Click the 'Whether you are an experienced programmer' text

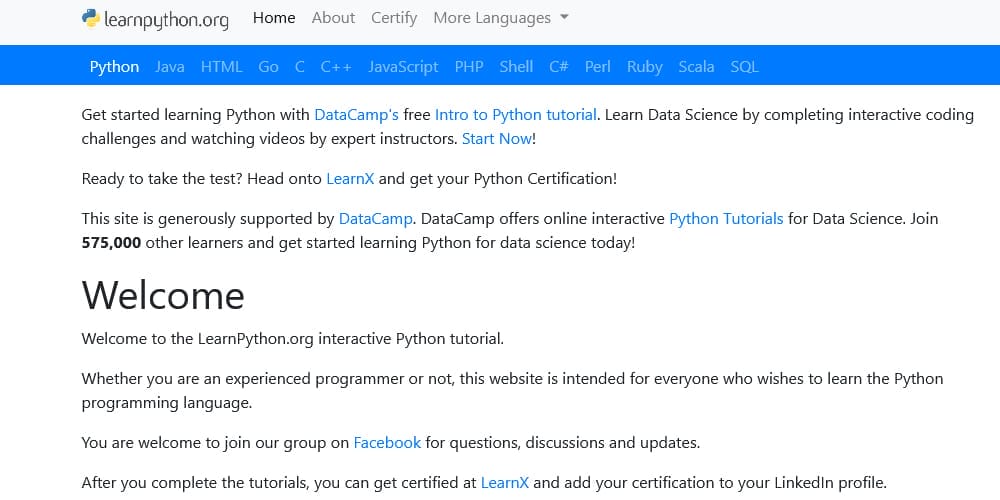[512, 391]
